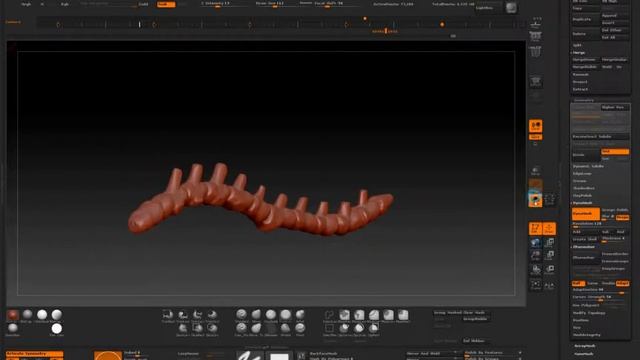Click the Delete subtool button

click(x=585, y=34)
